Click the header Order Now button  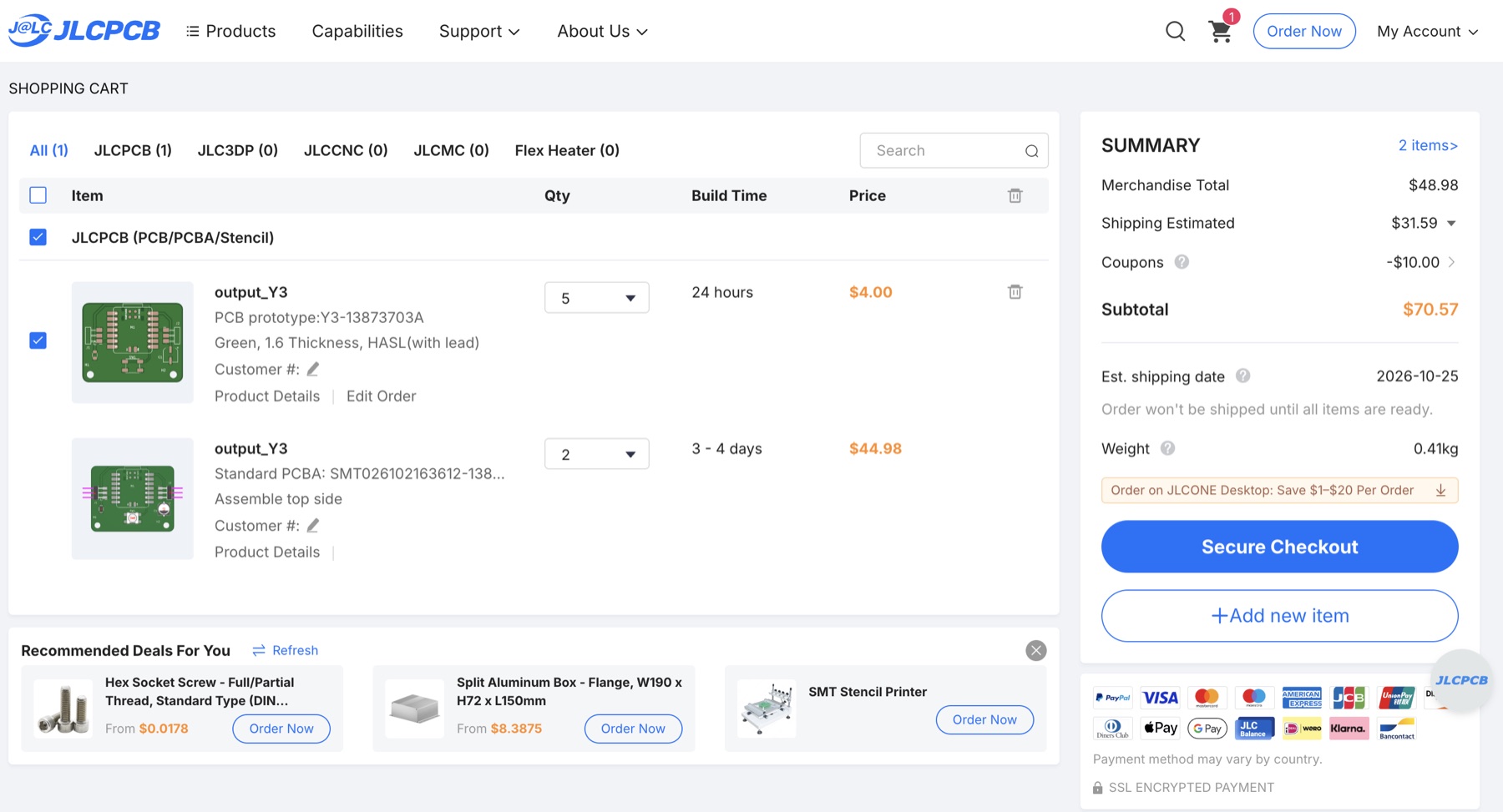tap(1303, 31)
